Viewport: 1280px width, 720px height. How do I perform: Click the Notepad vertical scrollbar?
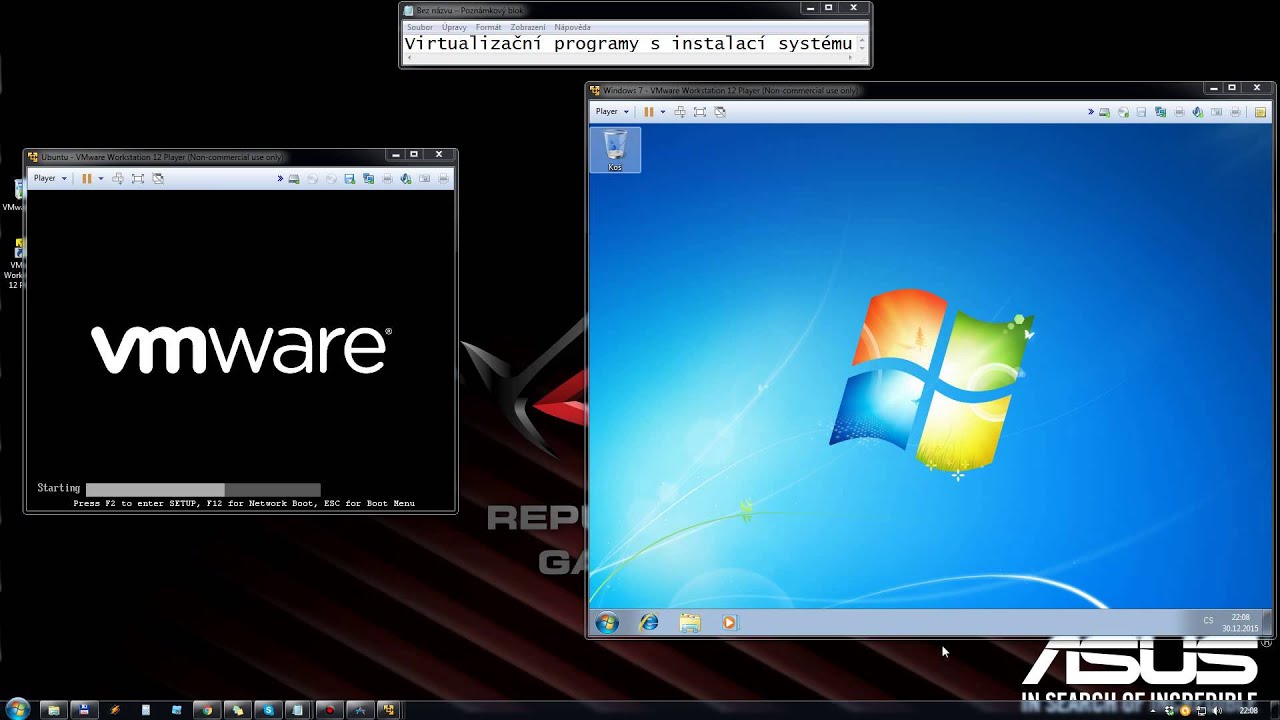coord(863,44)
